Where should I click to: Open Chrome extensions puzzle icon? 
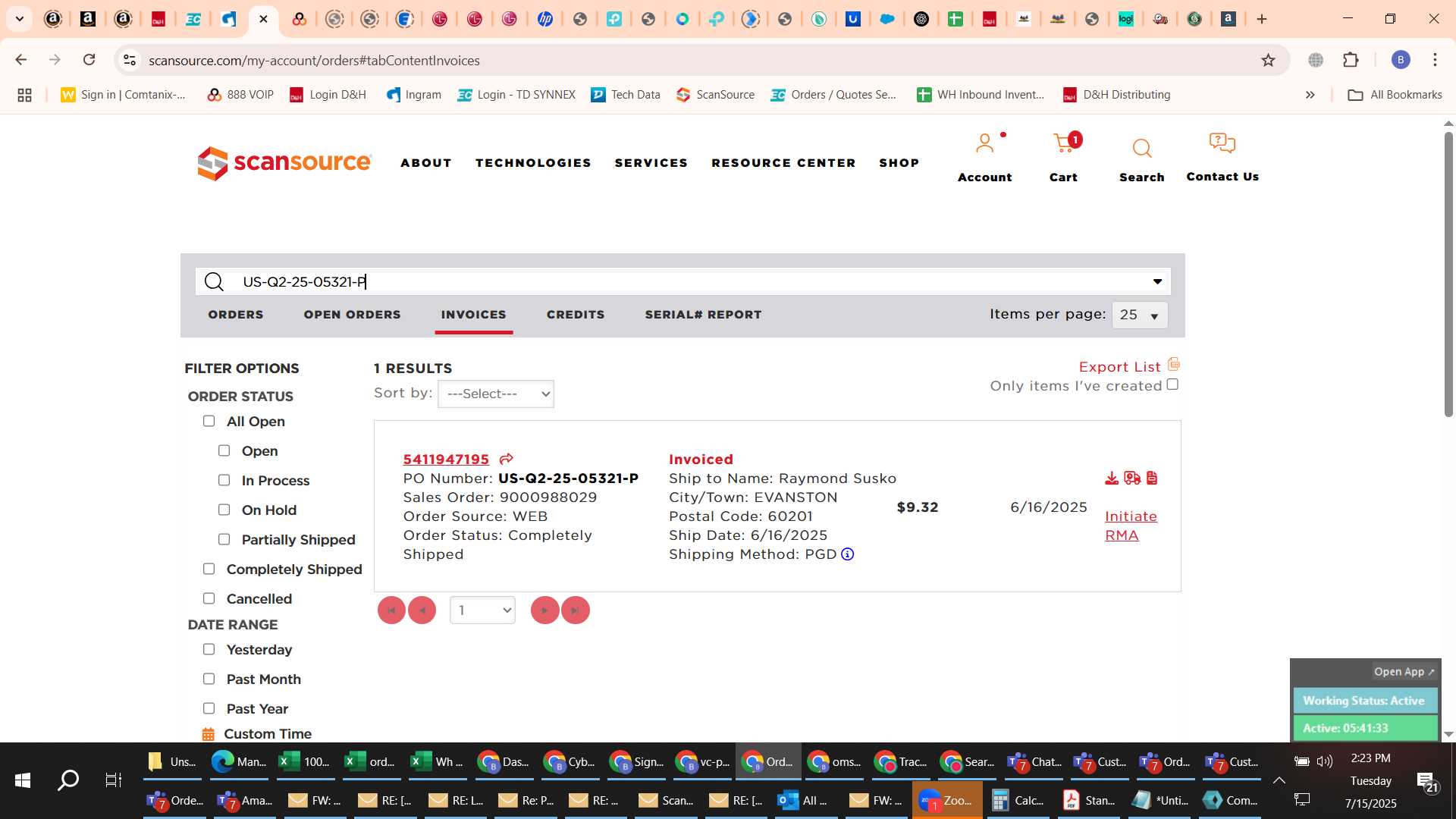(1351, 60)
